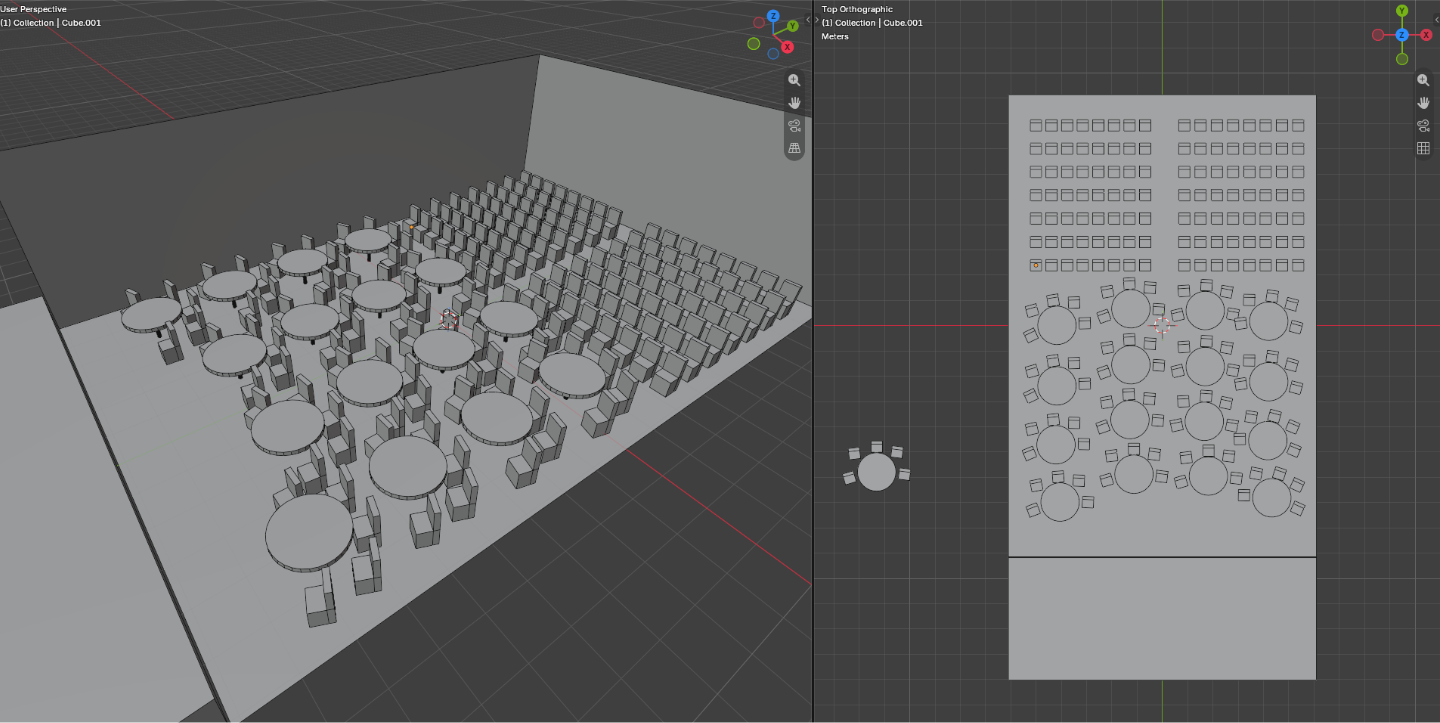Select the pan hand in the perspective viewport
This screenshot has height=723, width=1440.
click(794, 103)
